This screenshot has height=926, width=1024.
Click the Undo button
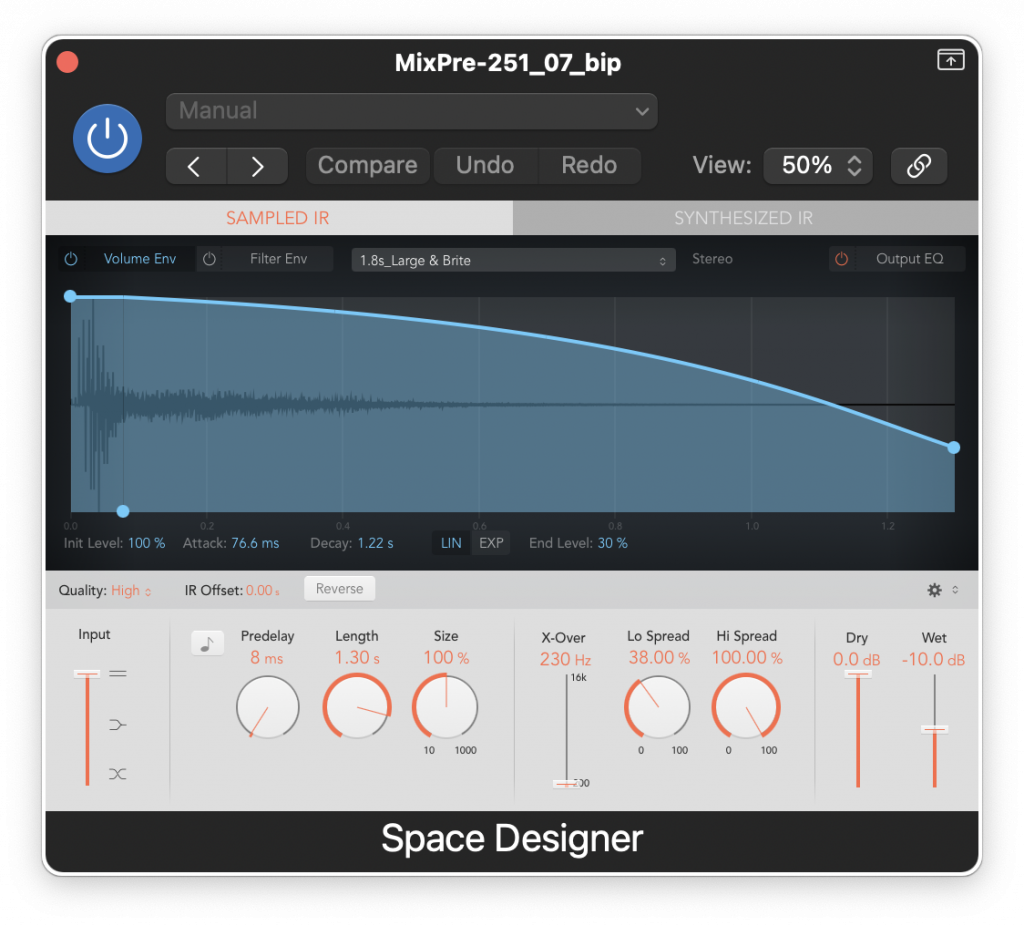(485, 165)
